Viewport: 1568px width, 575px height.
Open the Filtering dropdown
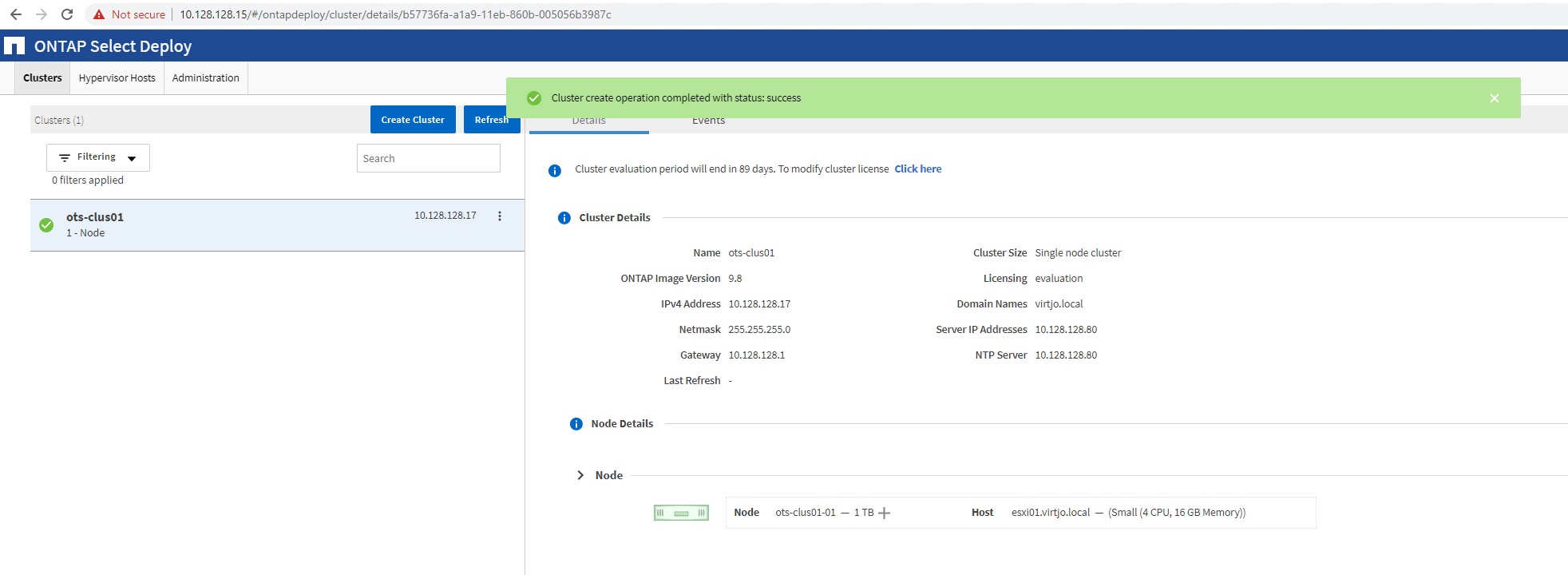point(97,157)
